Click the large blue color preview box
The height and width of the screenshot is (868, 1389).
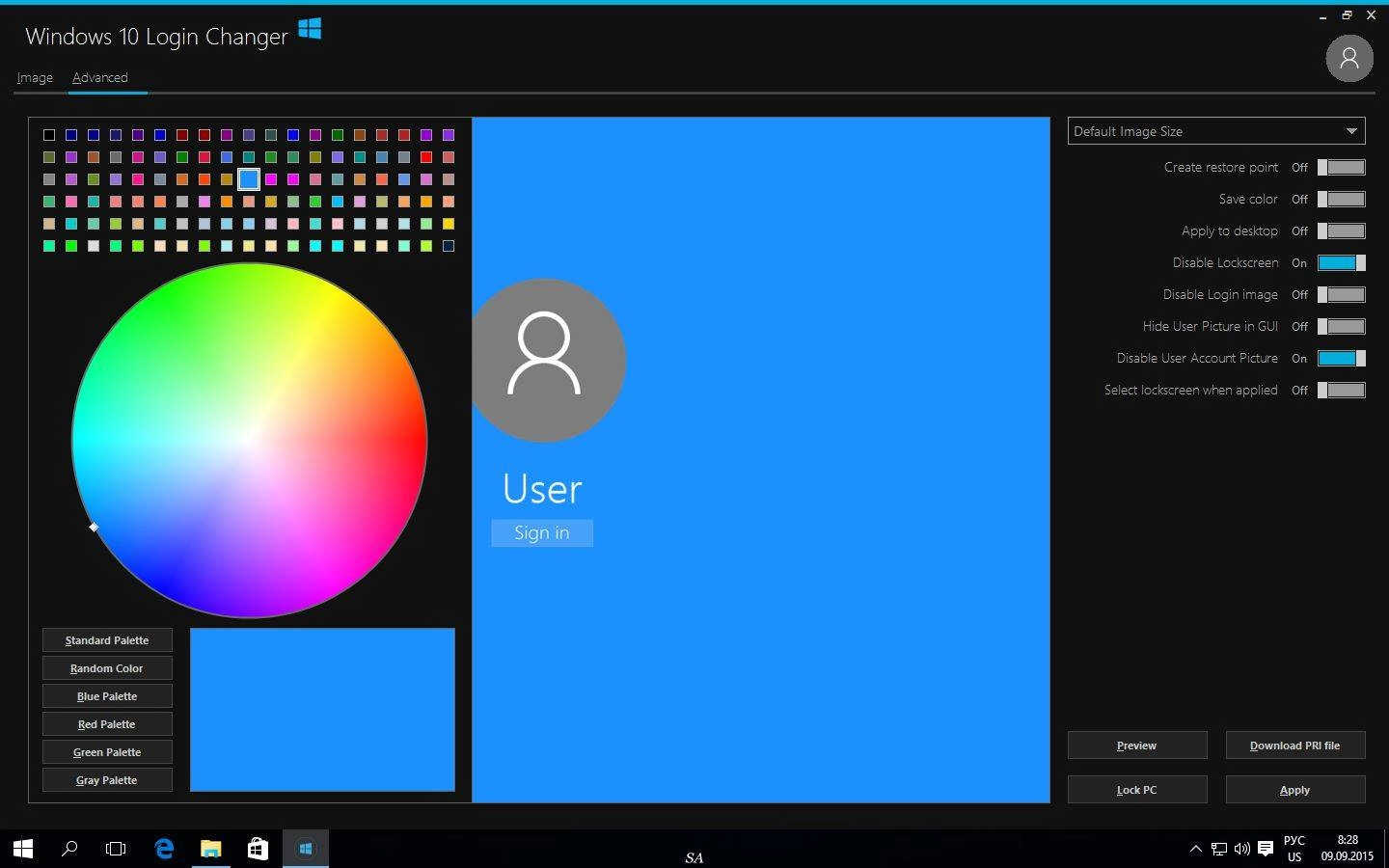click(322, 710)
